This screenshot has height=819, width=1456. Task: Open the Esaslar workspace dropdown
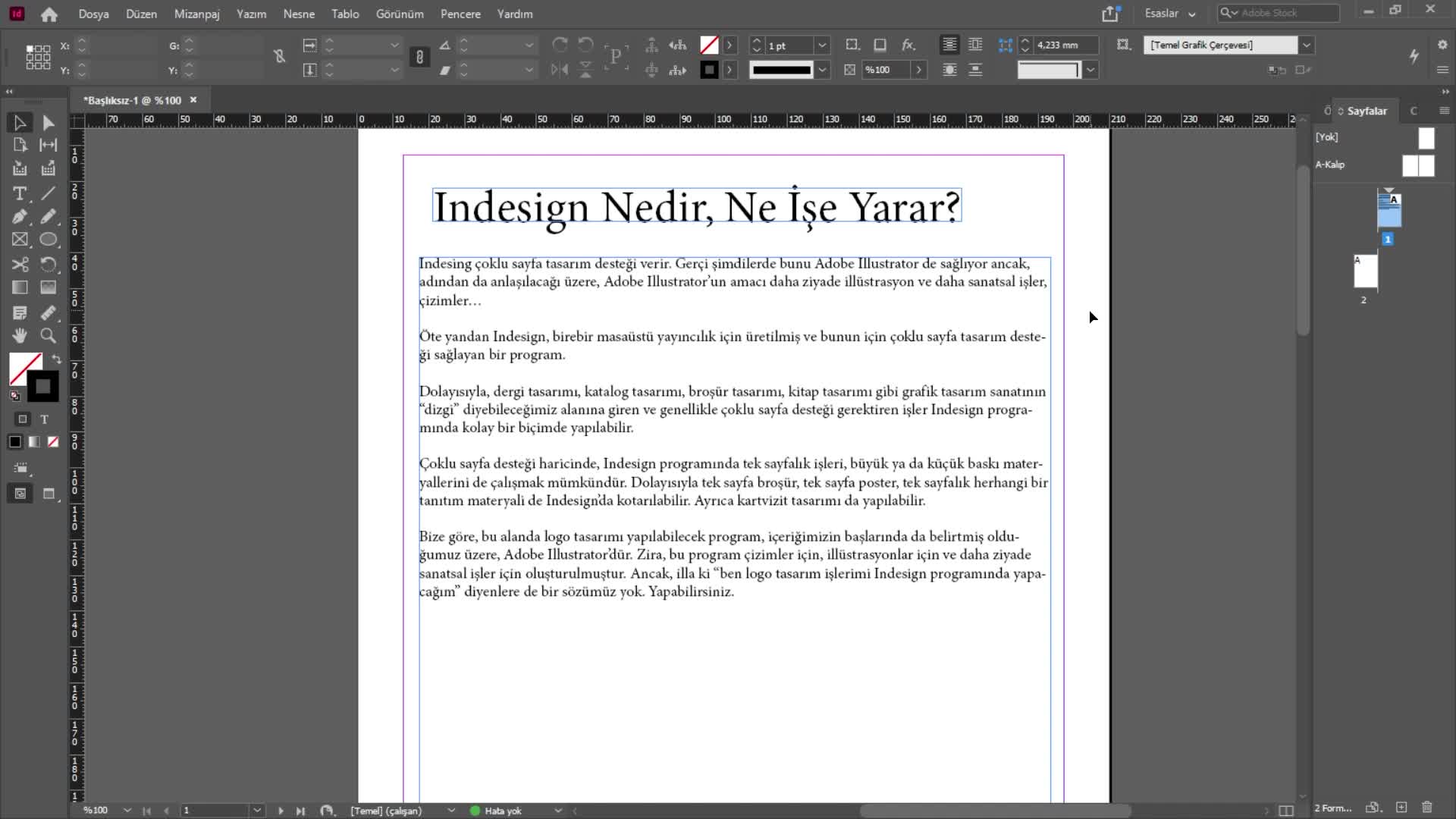pos(1170,14)
